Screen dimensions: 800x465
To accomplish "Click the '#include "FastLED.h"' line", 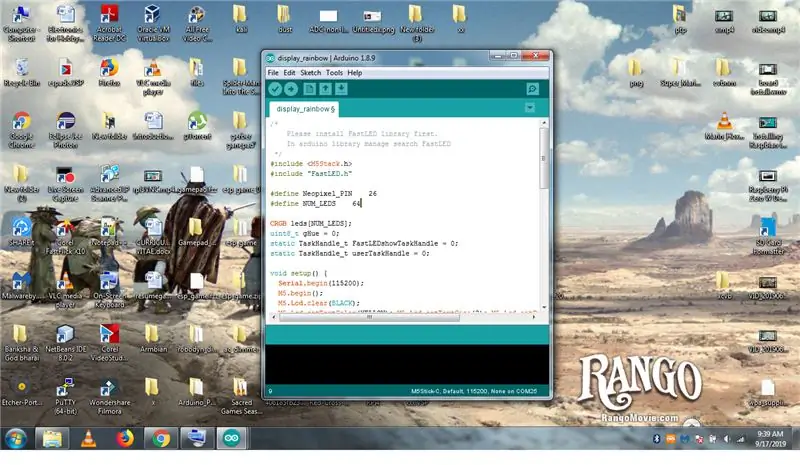I will point(311,174).
